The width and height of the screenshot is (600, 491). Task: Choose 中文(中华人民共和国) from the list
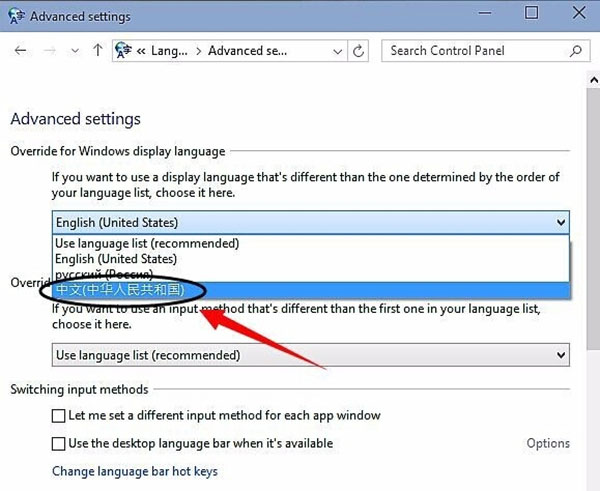311,290
